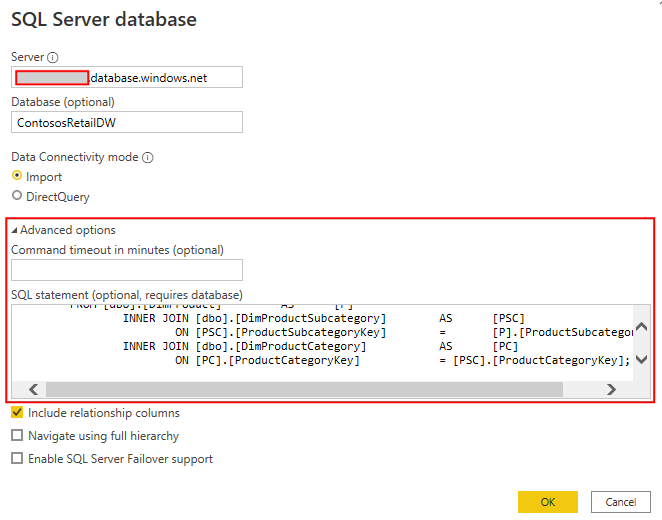Click the Cancel button
Screen dimensions: 662x520
[621, 502]
